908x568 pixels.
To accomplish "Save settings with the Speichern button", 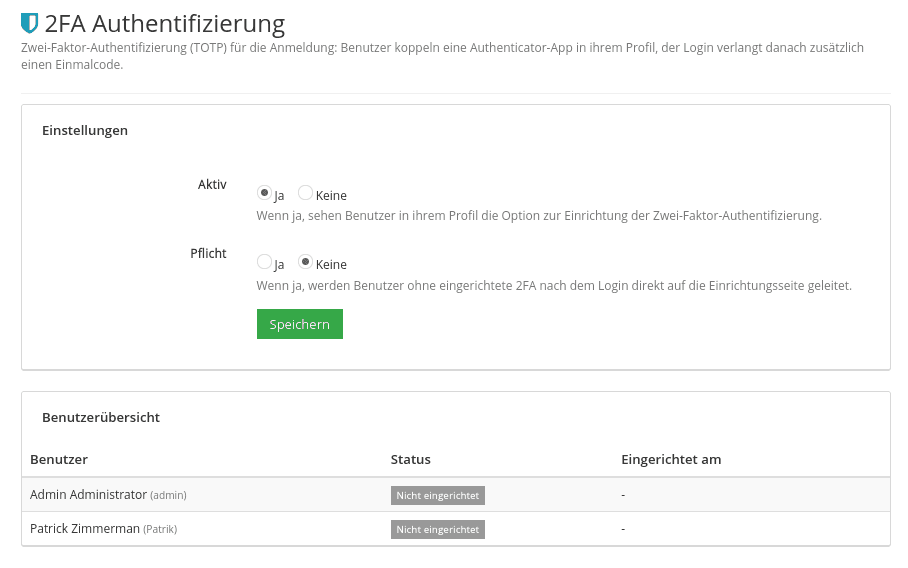I will pyautogui.click(x=299, y=324).
